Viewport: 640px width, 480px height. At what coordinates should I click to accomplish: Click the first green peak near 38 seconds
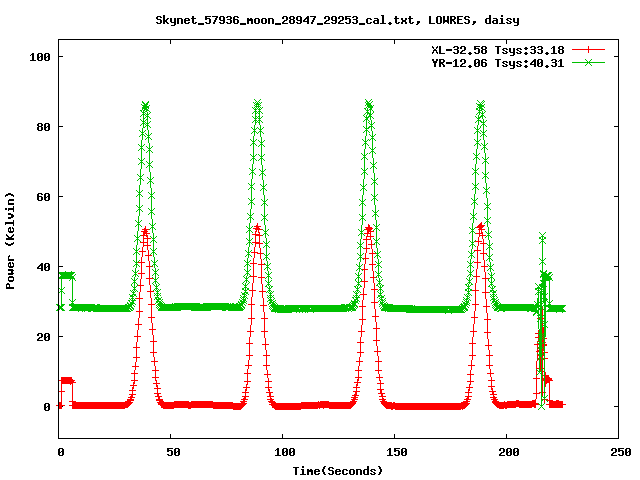point(145,107)
